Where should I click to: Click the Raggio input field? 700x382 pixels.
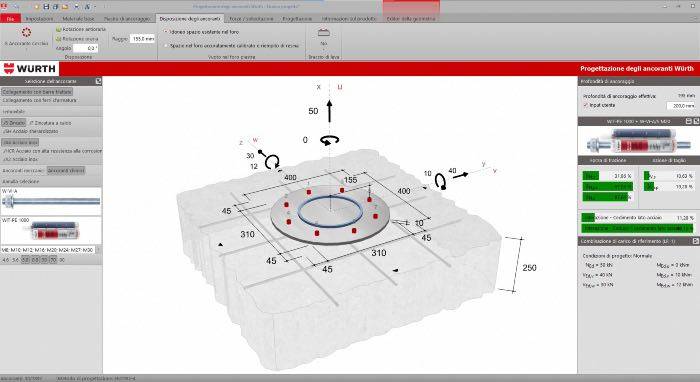(x=142, y=39)
